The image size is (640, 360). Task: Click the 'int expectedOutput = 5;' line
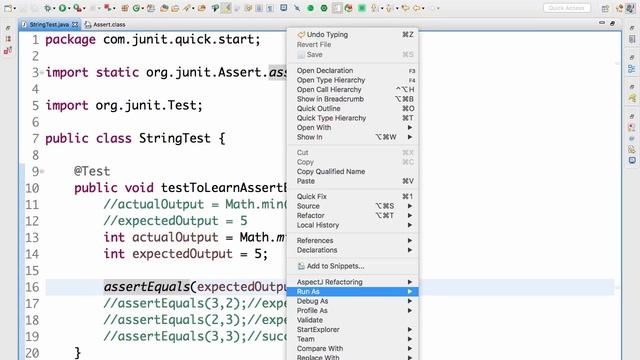tap(186, 254)
